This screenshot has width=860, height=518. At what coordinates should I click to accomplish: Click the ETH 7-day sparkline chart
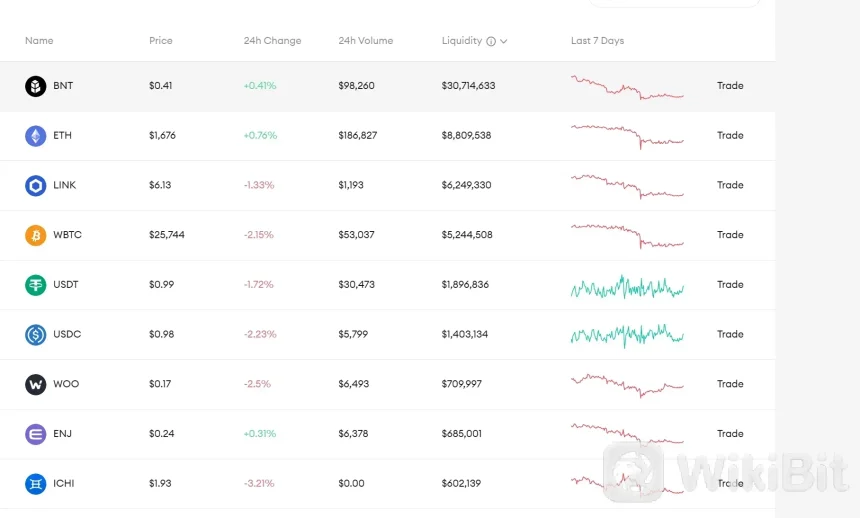click(x=627, y=135)
